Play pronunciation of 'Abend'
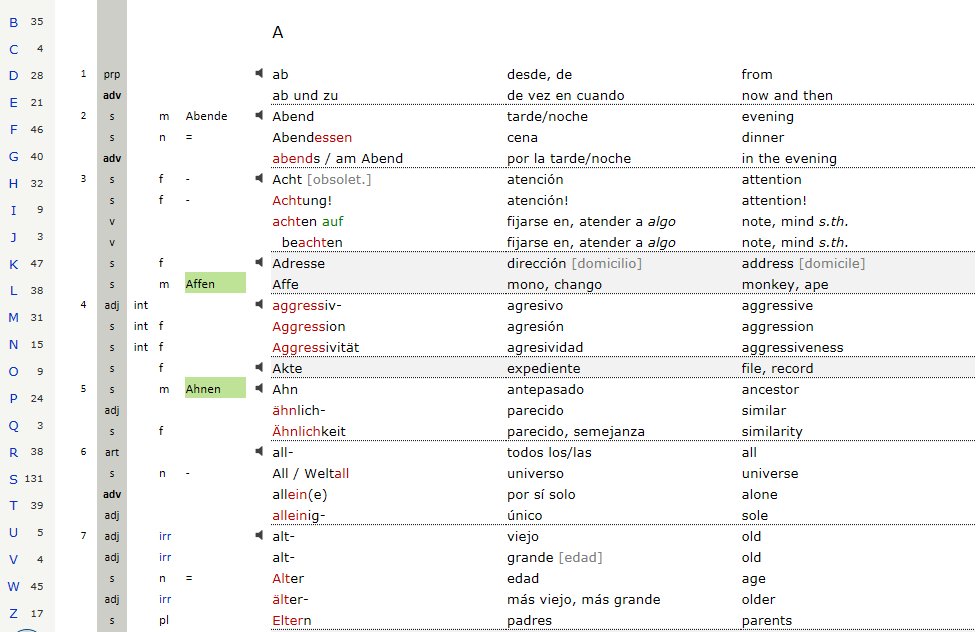976x632 pixels. click(x=260, y=116)
